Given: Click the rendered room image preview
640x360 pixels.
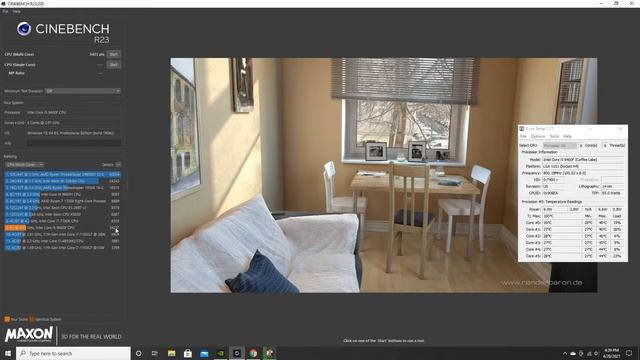Looking at the screenshot, I should 384,175.
